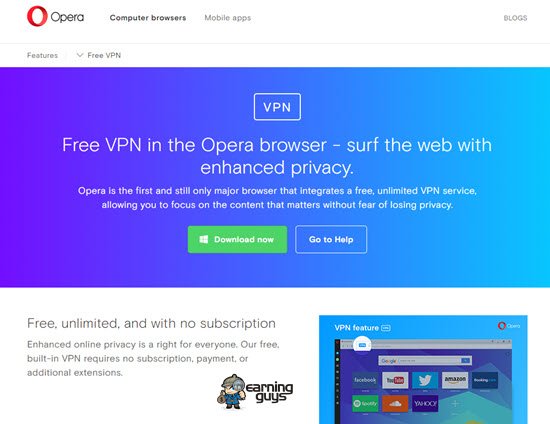Click the Earning Guys watermark logo
The image size is (550, 424).
point(255,392)
